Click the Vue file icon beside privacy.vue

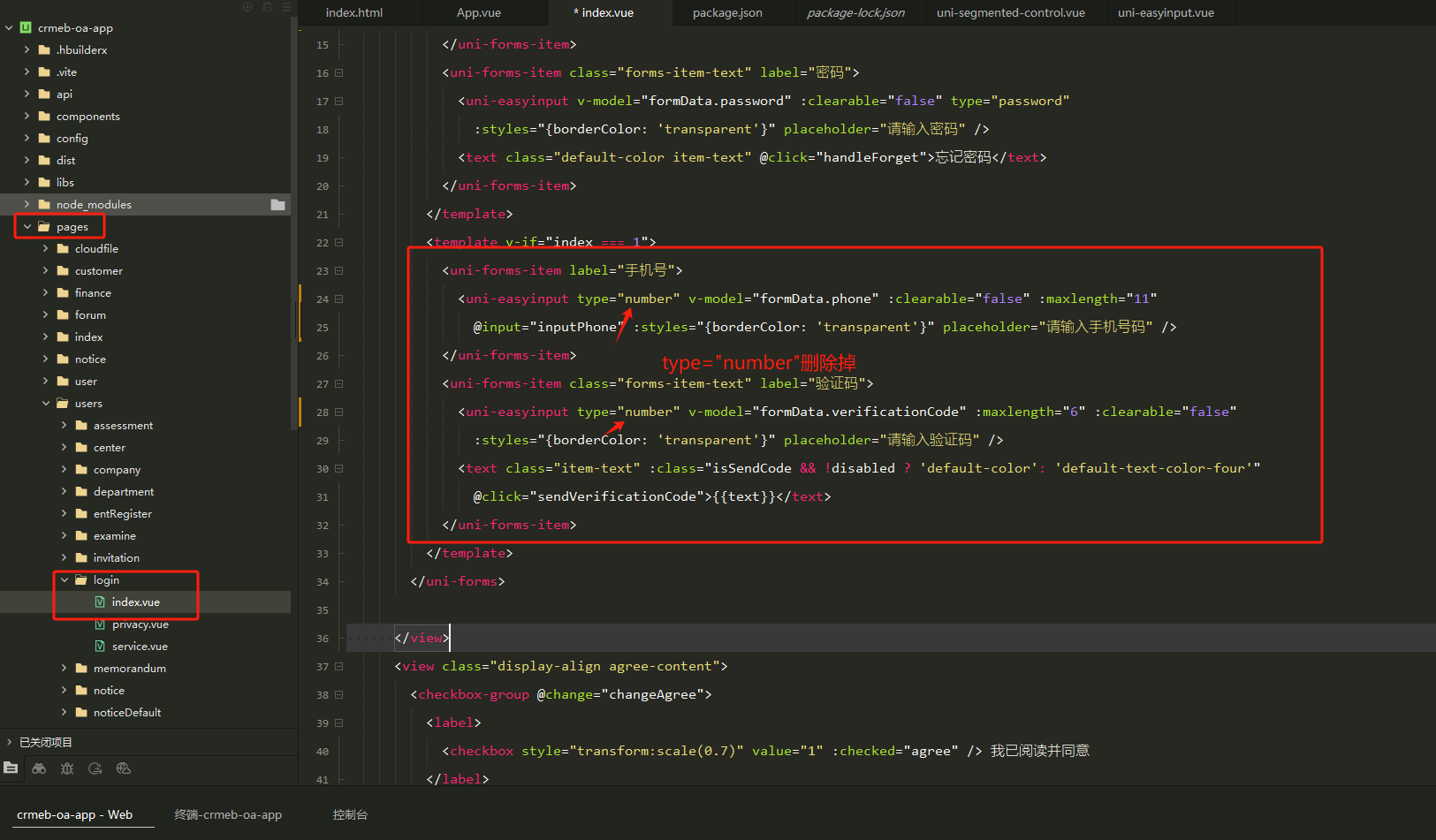[x=100, y=624]
